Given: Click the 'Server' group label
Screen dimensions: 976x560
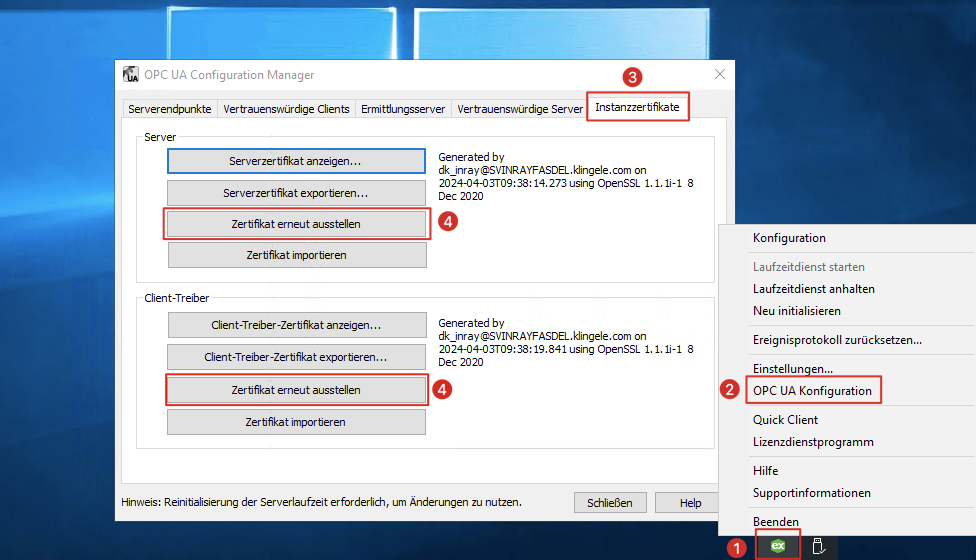Looking at the screenshot, I should coord(160,137).
